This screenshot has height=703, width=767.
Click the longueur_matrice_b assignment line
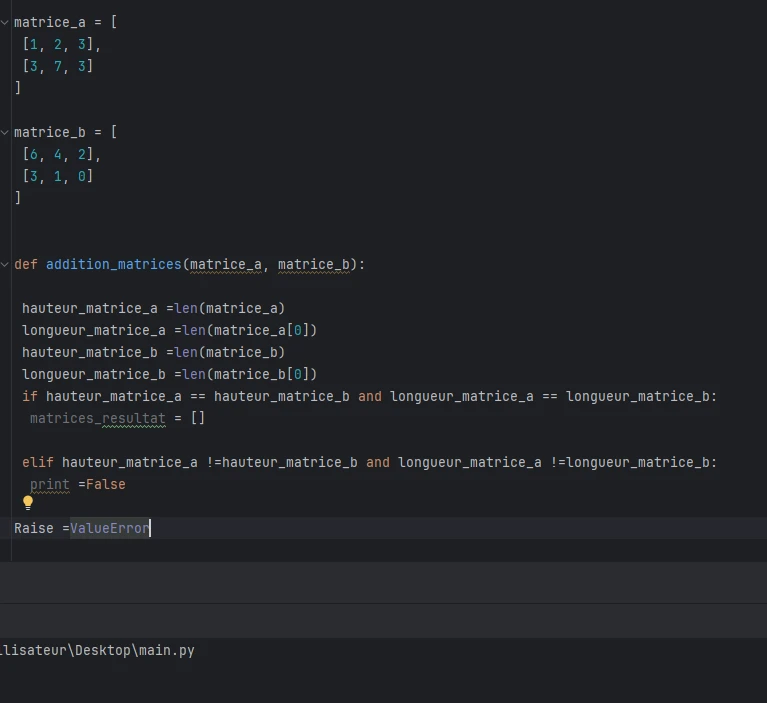(169, 374)
